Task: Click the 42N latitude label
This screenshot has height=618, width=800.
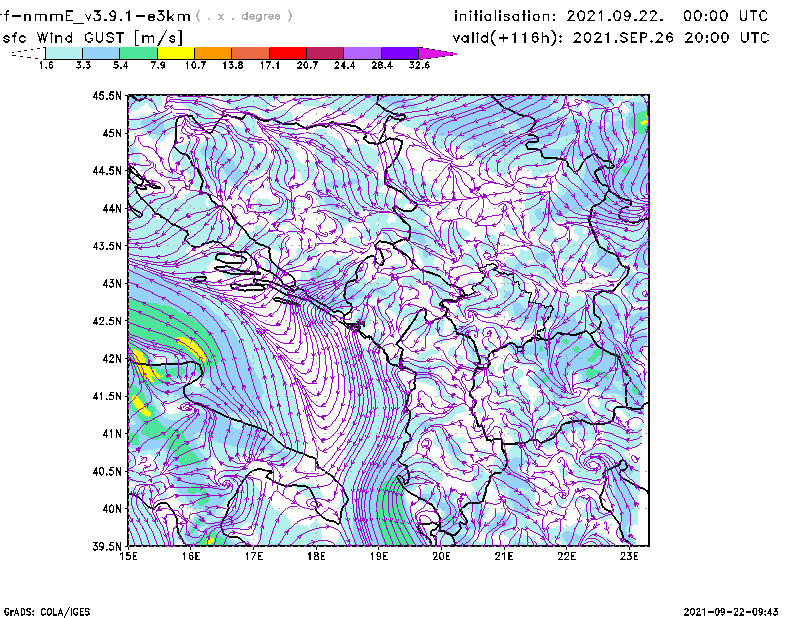Action: pyautogui.click(x=112, y=359)
